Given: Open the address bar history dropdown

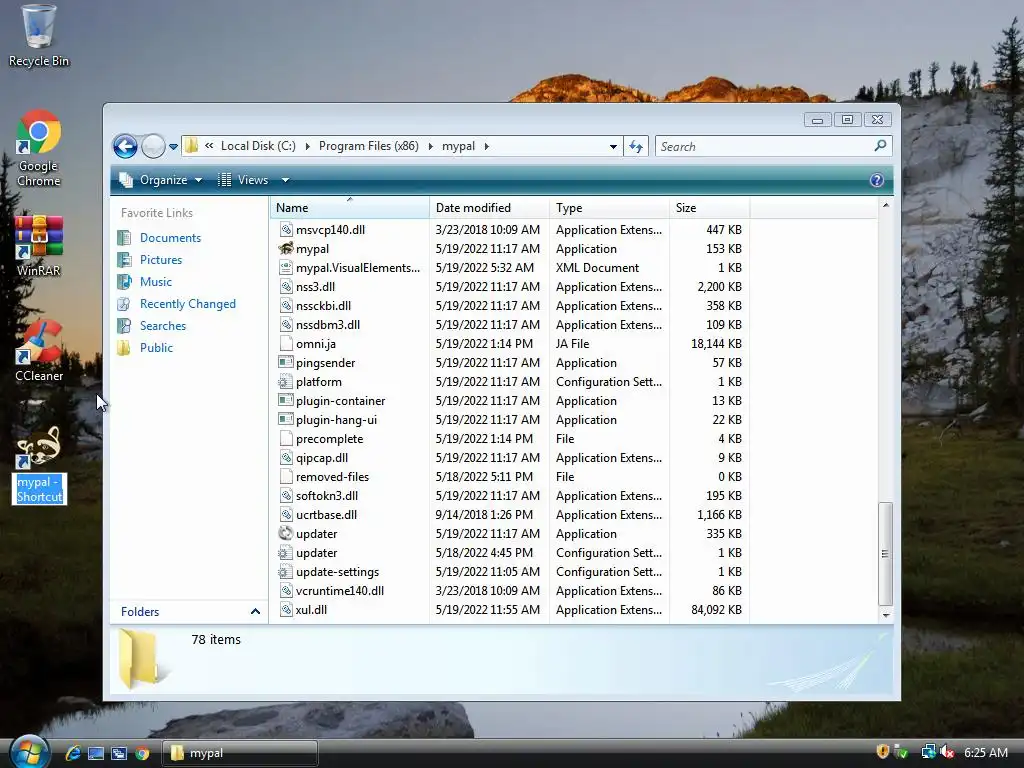Looking at the screenshot, I should coord(613,147).
